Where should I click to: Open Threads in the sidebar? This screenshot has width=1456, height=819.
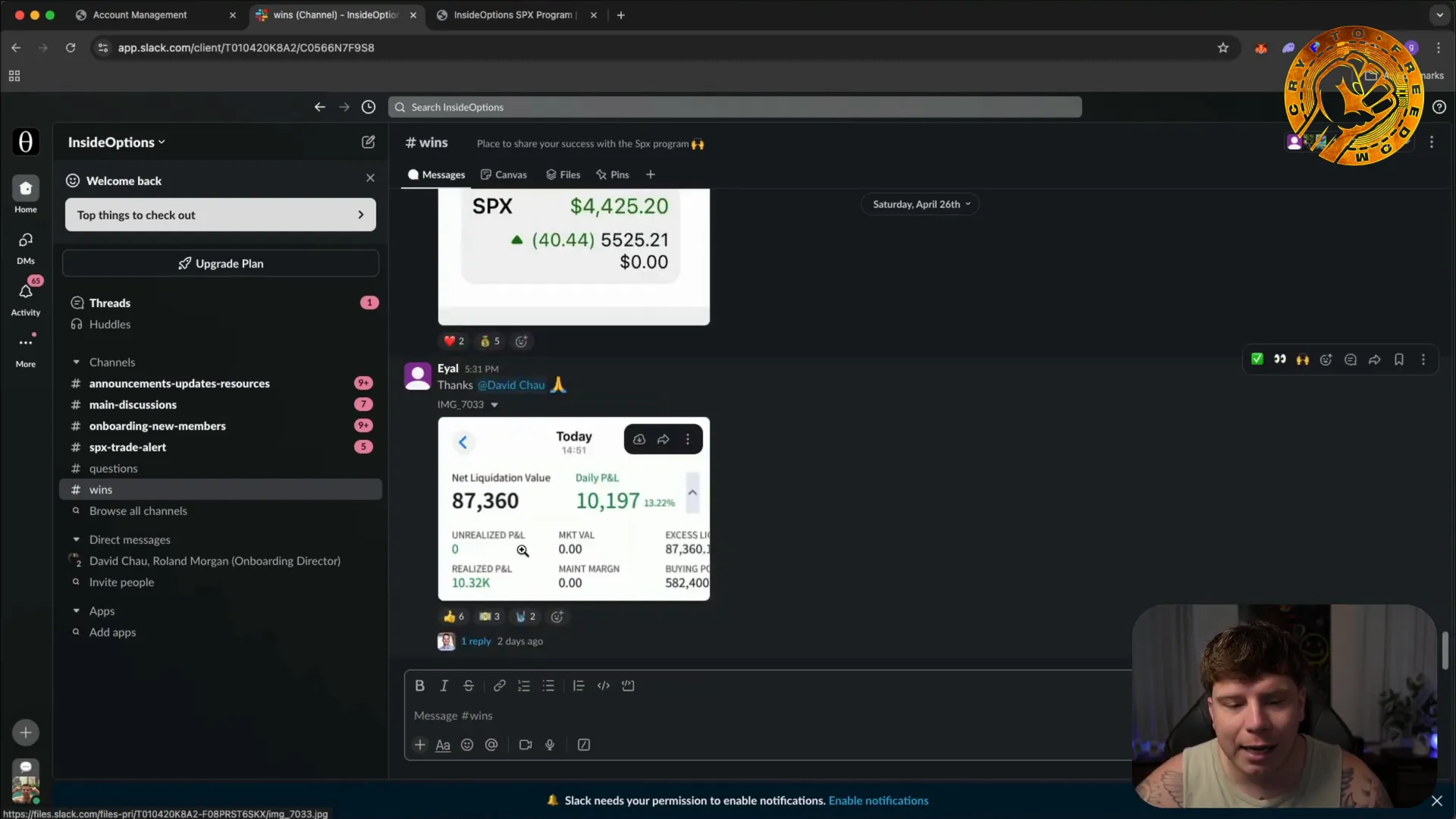tap(221, 303)
